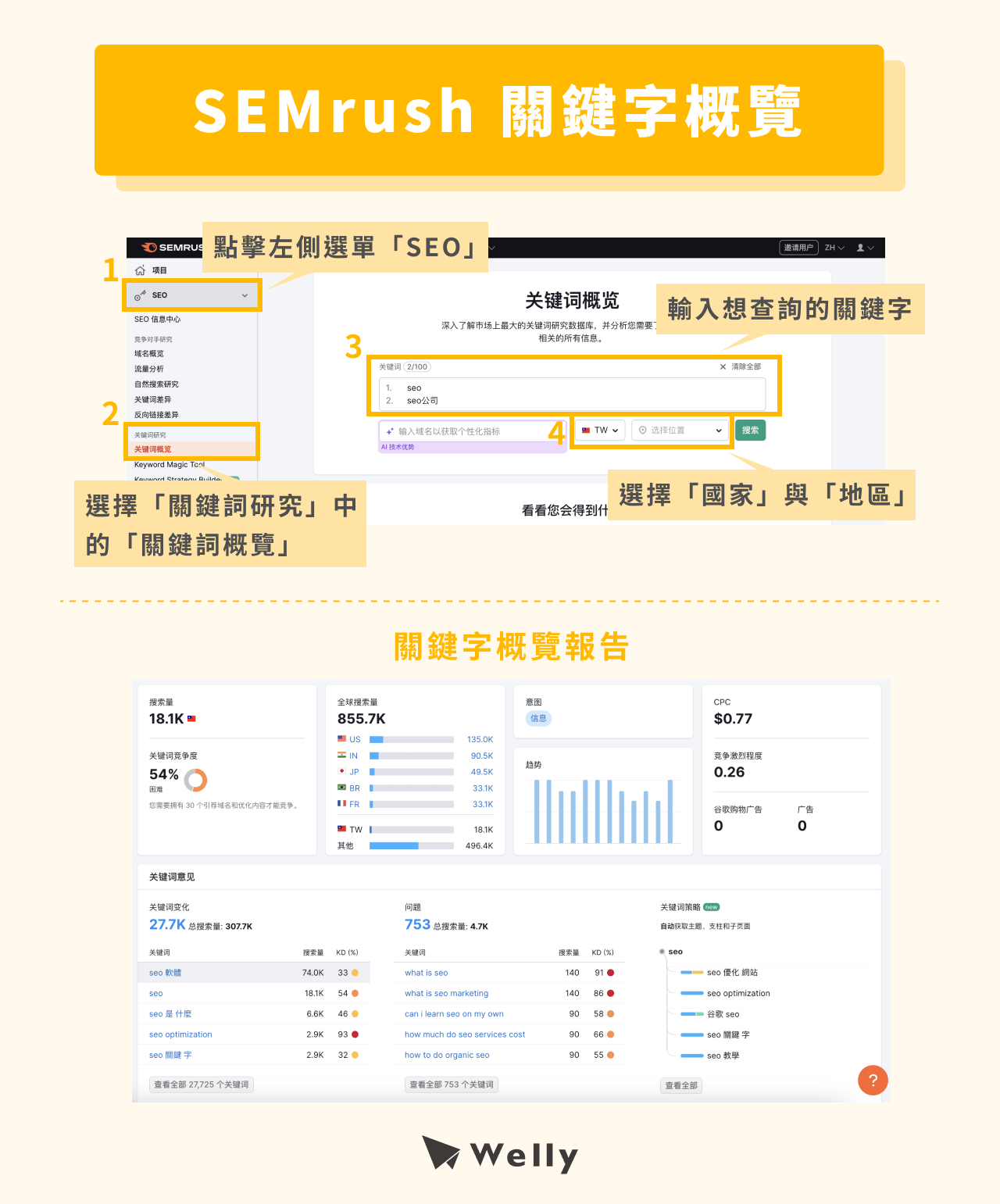The height and width of the screenshot is (1204, 1000).
Task: Click the 27.7K keyword variations count
Action: 167,925
